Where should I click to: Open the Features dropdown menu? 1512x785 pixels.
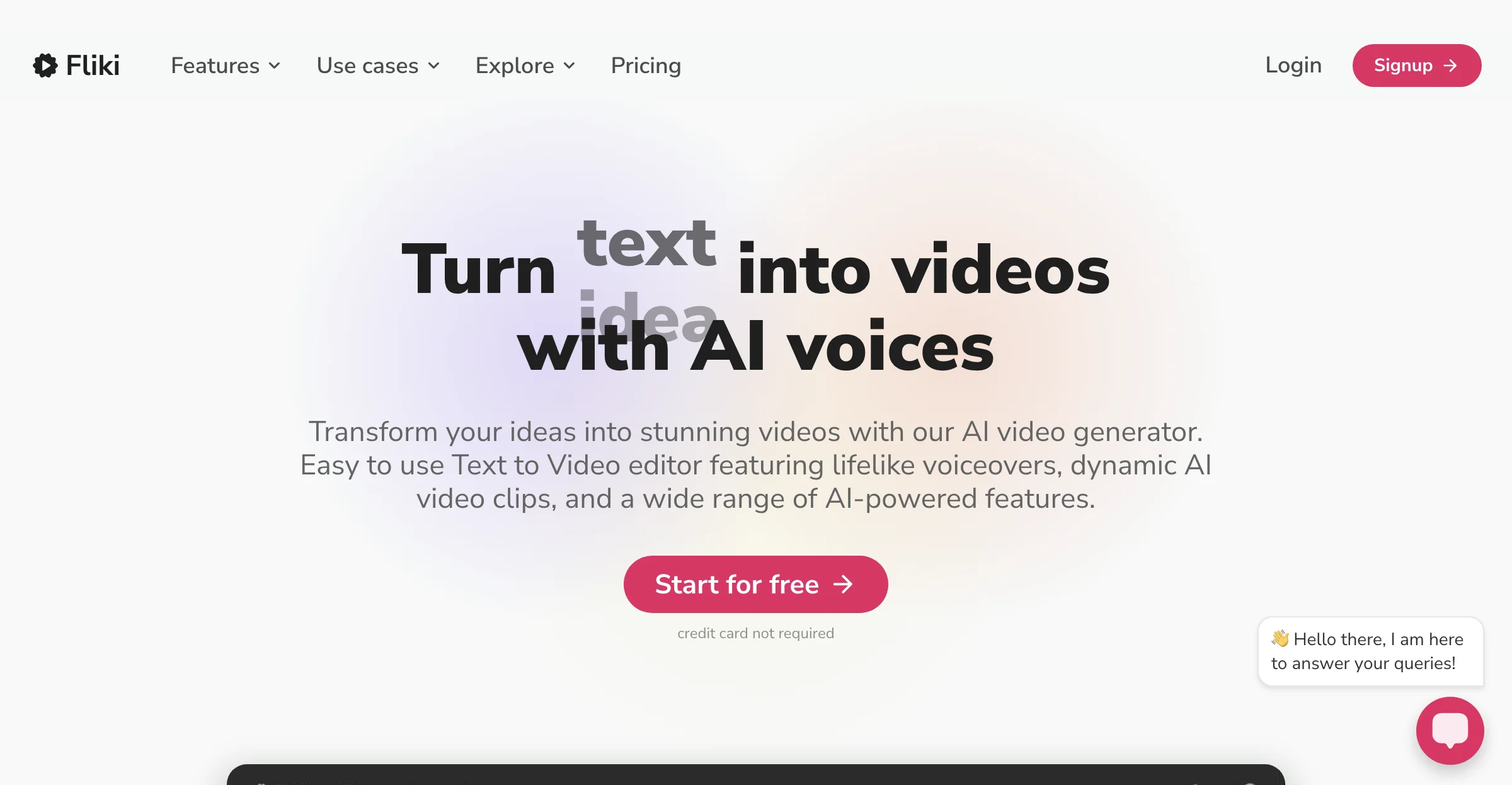coord(225,65)
